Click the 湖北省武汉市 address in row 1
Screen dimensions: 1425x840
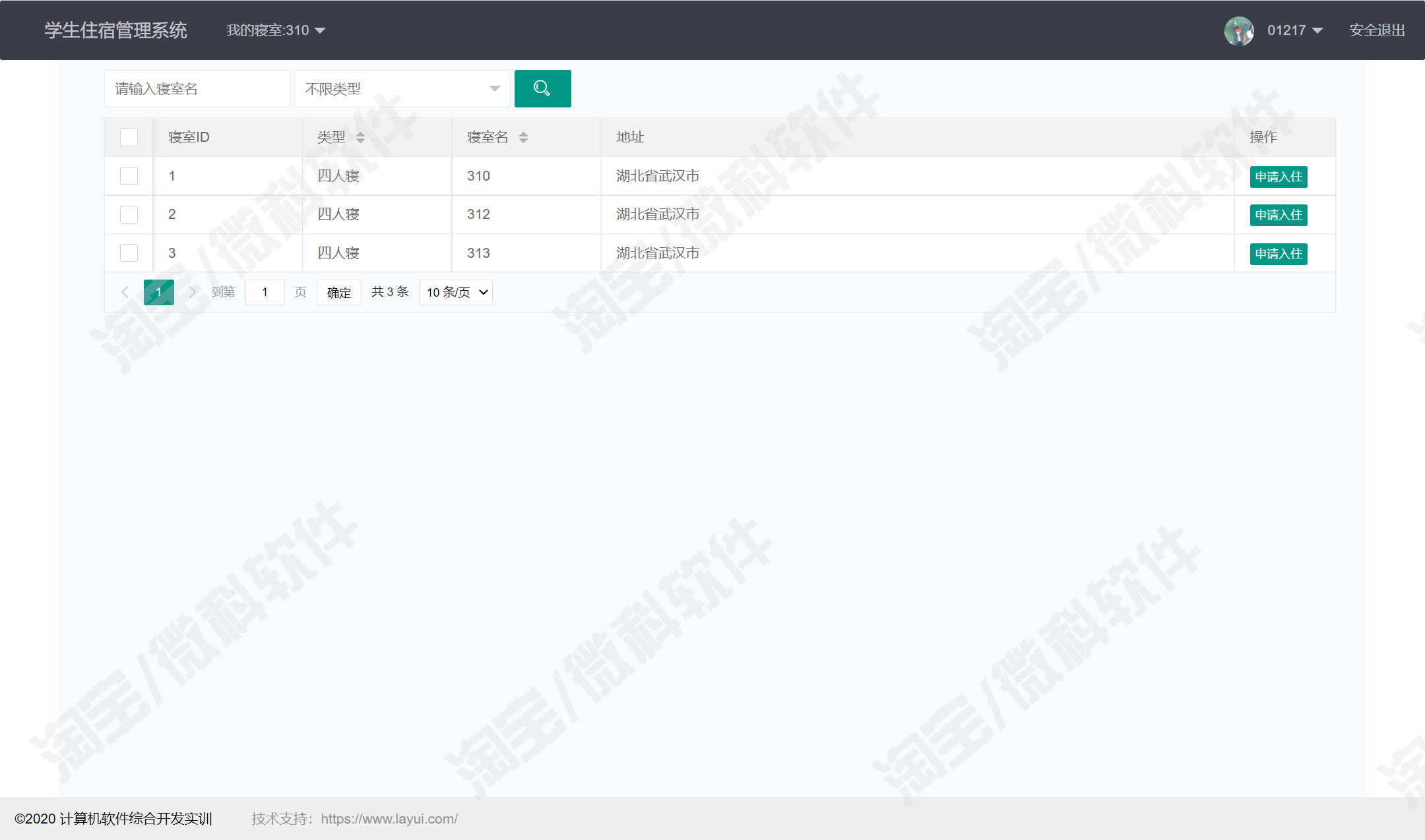[658, 175]
